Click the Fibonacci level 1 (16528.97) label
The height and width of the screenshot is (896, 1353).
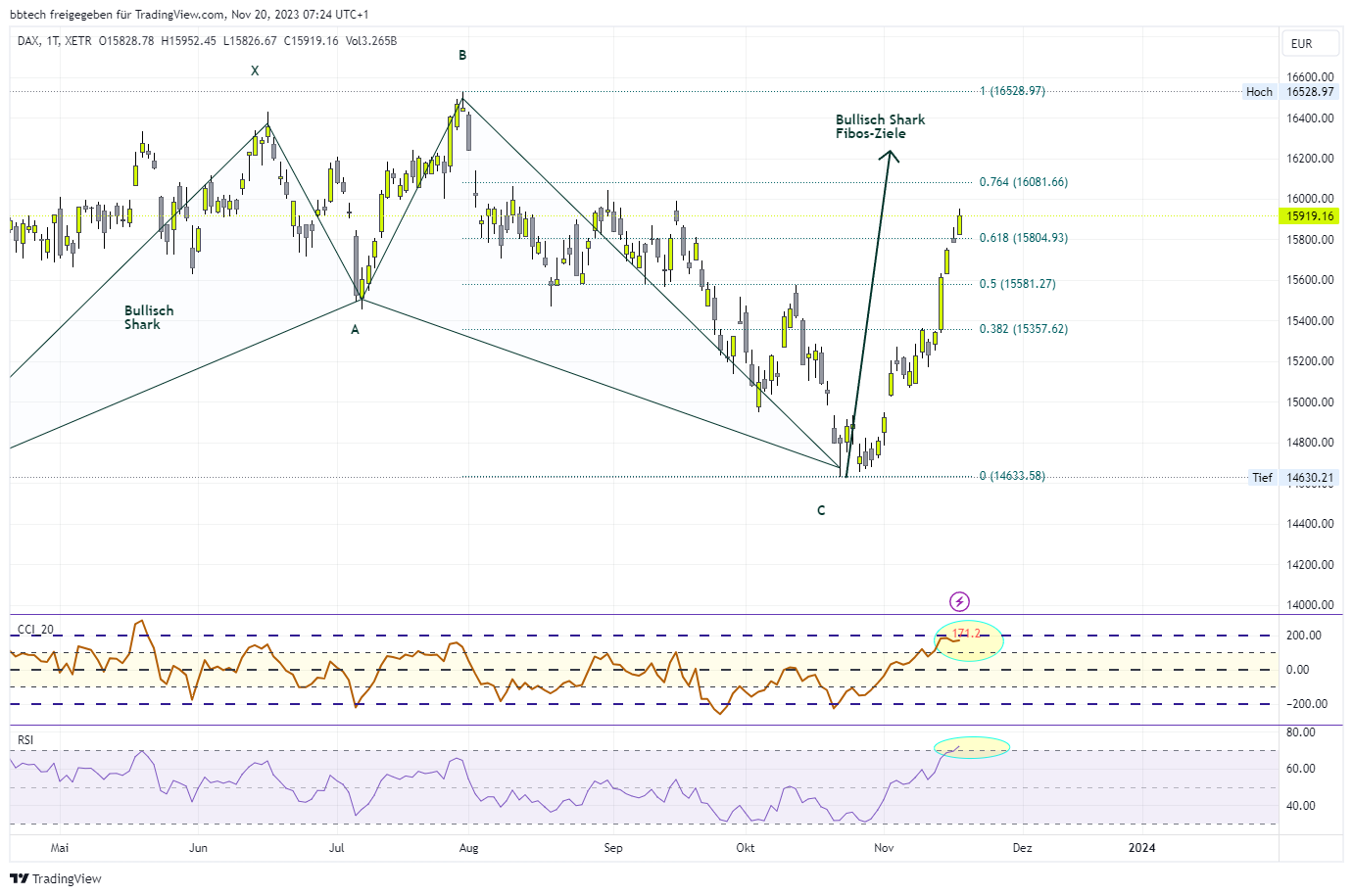click(1013, 91)
